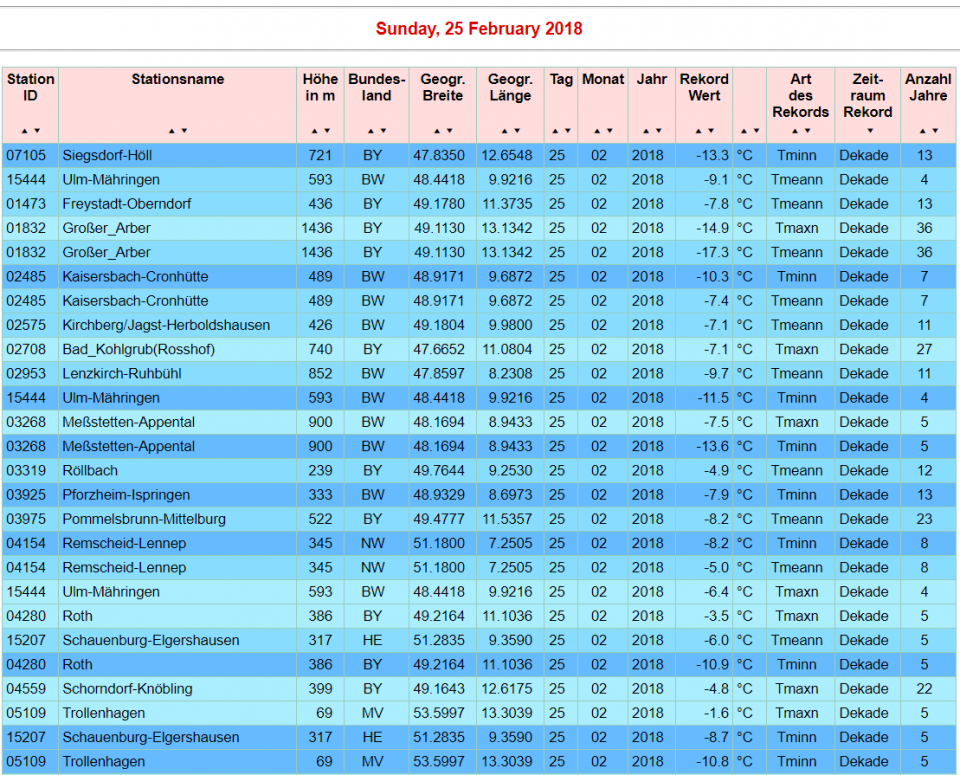Screen dimensions: 960x775
Task: Sort Jahr column ascending arrow
Action: (x=646, y=131)
